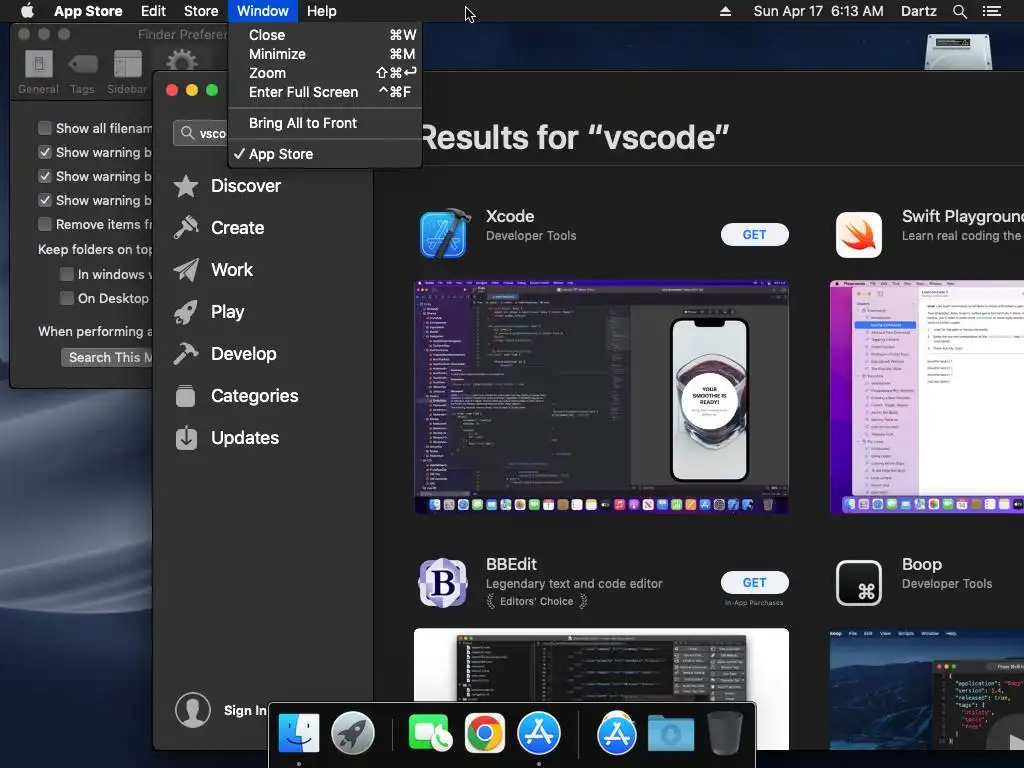
Task: Open the Help menu
Action: click(x=322, y=11)
